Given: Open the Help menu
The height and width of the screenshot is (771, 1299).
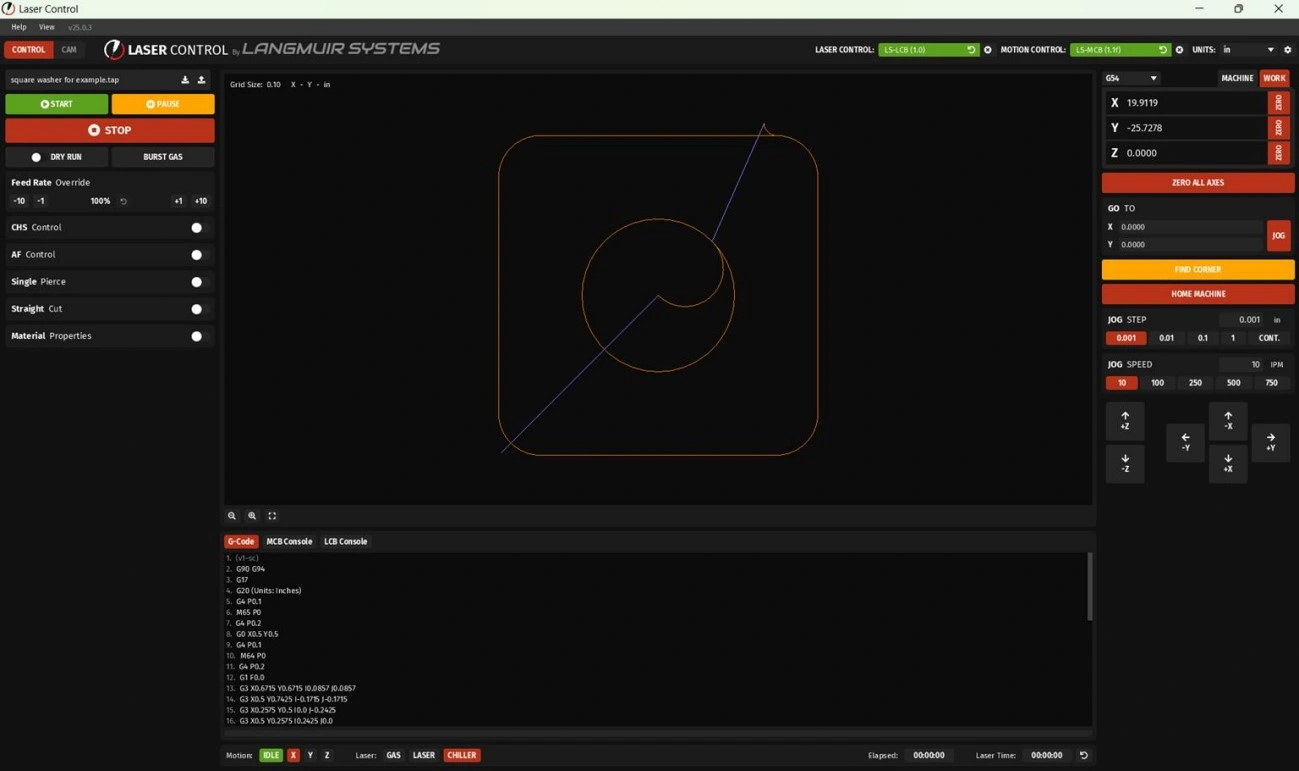Looking at the screenshot, I should (x=19, y=27).
